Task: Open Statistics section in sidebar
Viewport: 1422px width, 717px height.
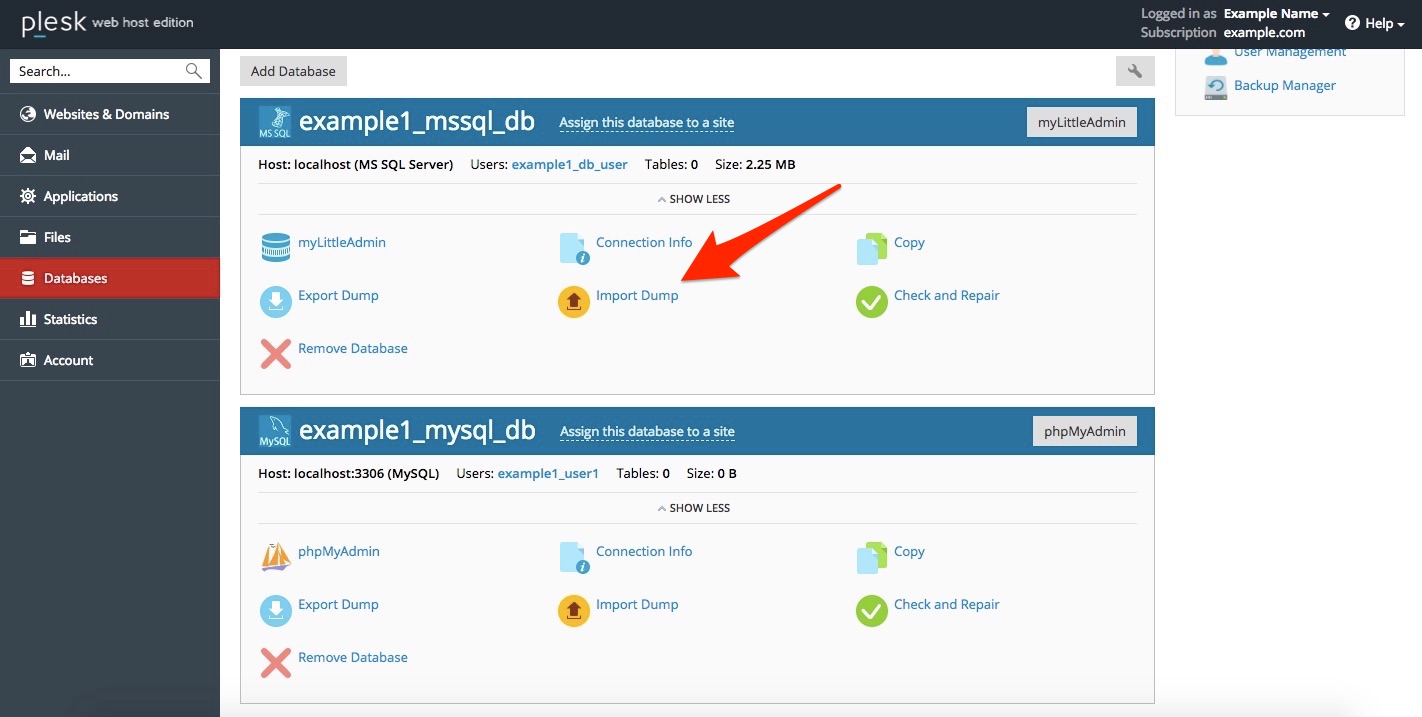Action: (x=110, y=319)
